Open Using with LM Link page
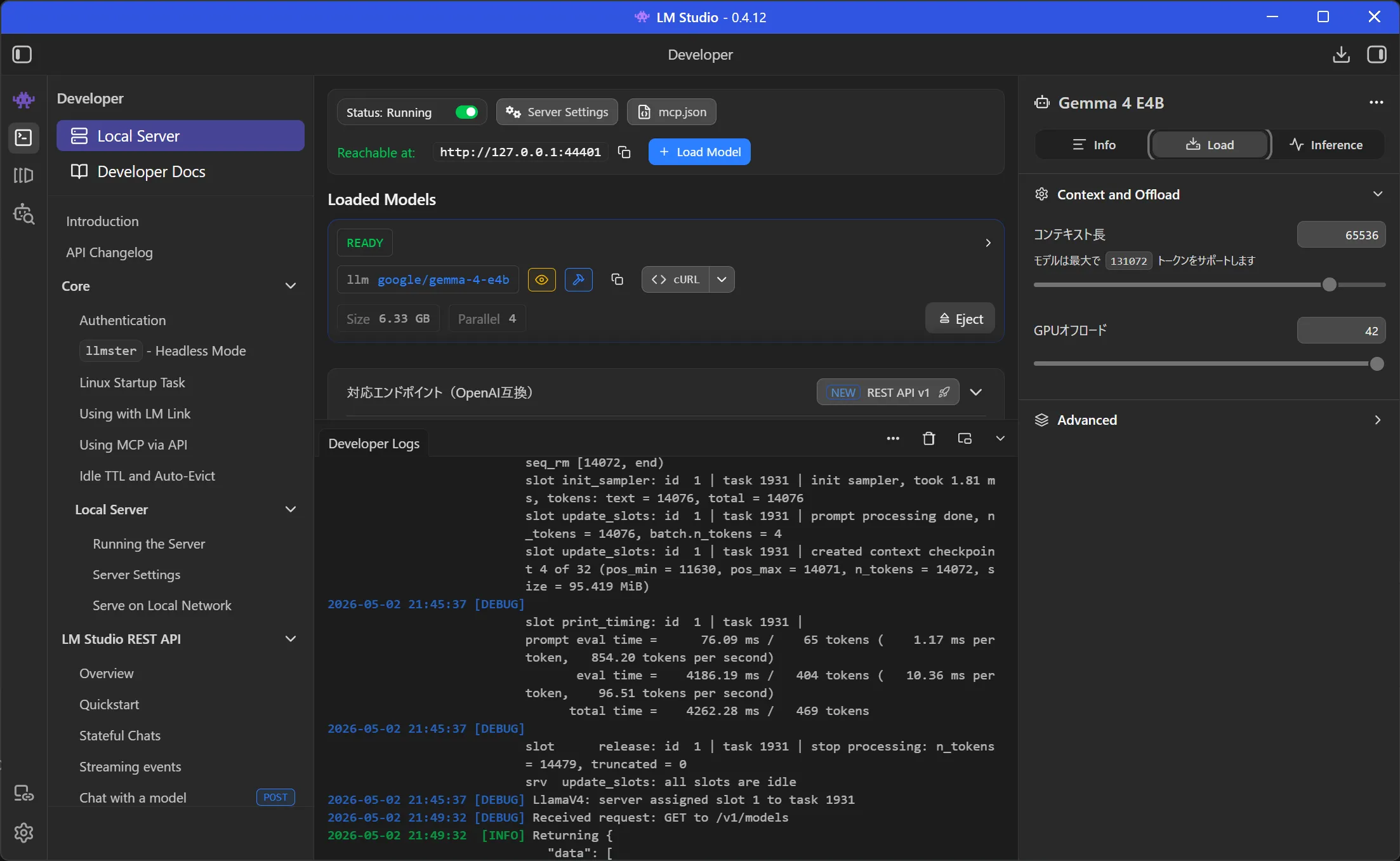1400x861 pixels. coord(135,413)
